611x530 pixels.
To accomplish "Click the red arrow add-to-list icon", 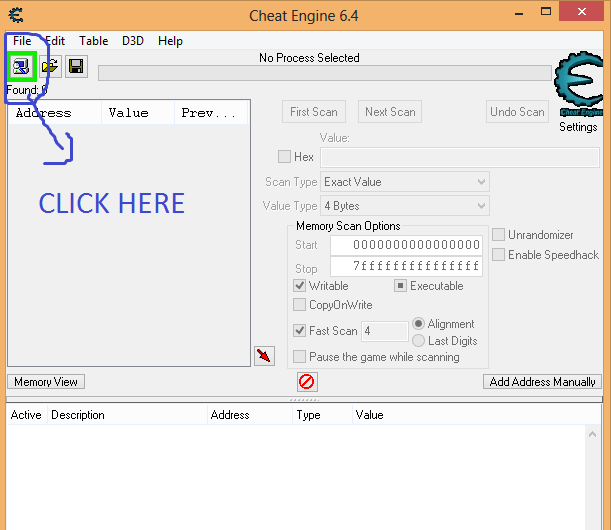I will (x=264, y=356).
